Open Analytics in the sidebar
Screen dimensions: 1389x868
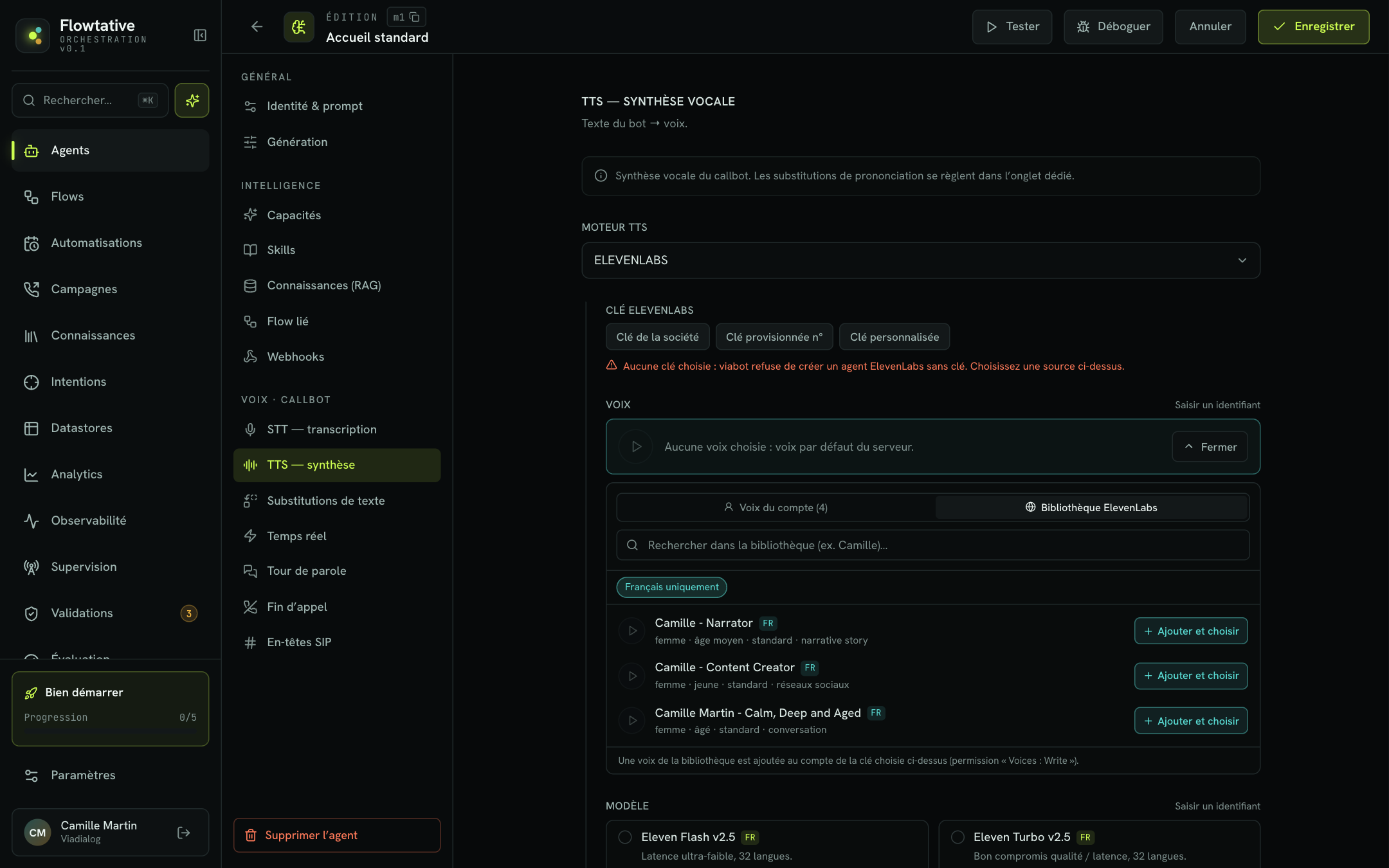pos(111,475)
